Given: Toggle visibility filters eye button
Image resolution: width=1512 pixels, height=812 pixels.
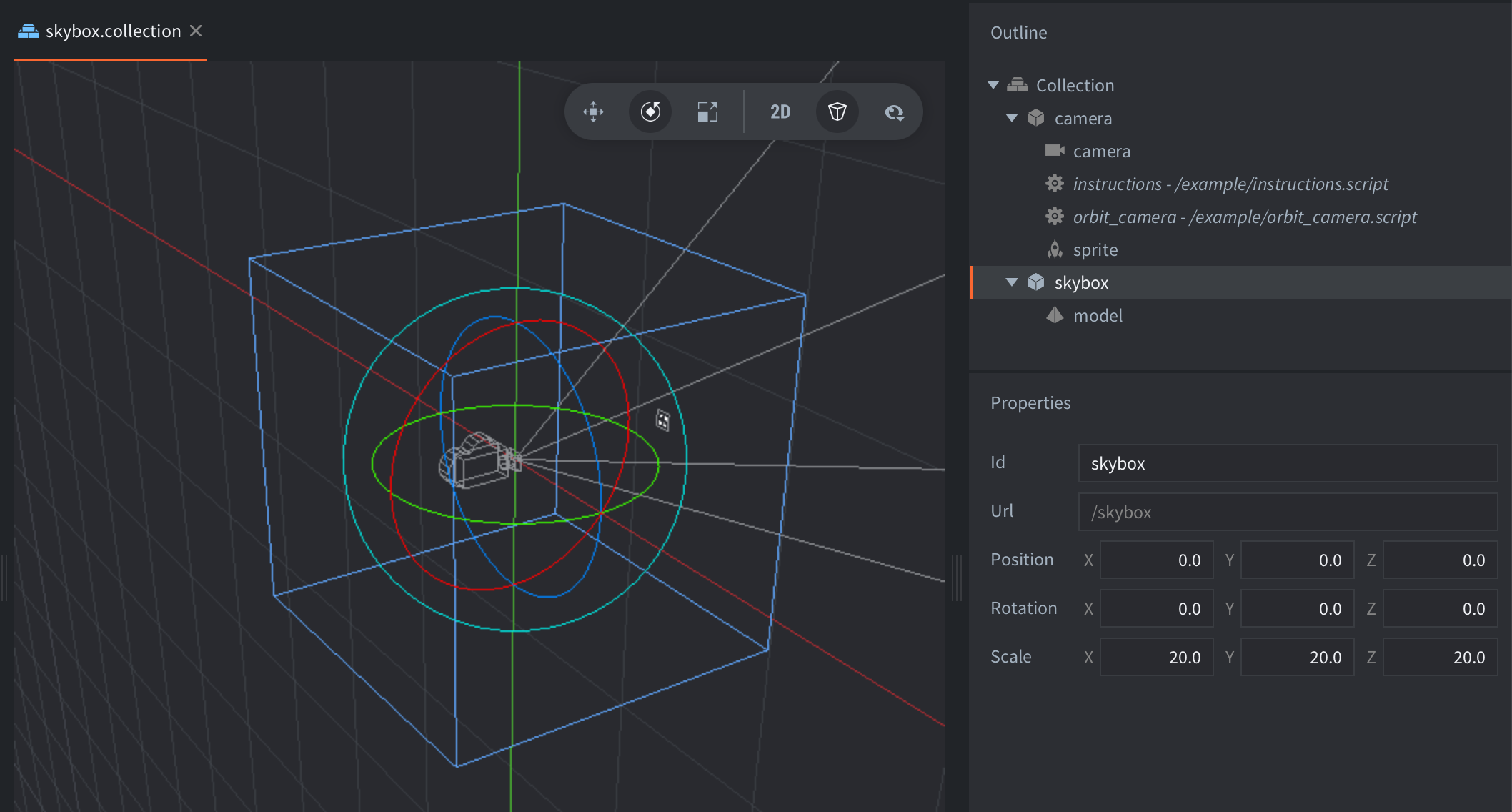Looking at the screenshot, I should tap(895, 112).
